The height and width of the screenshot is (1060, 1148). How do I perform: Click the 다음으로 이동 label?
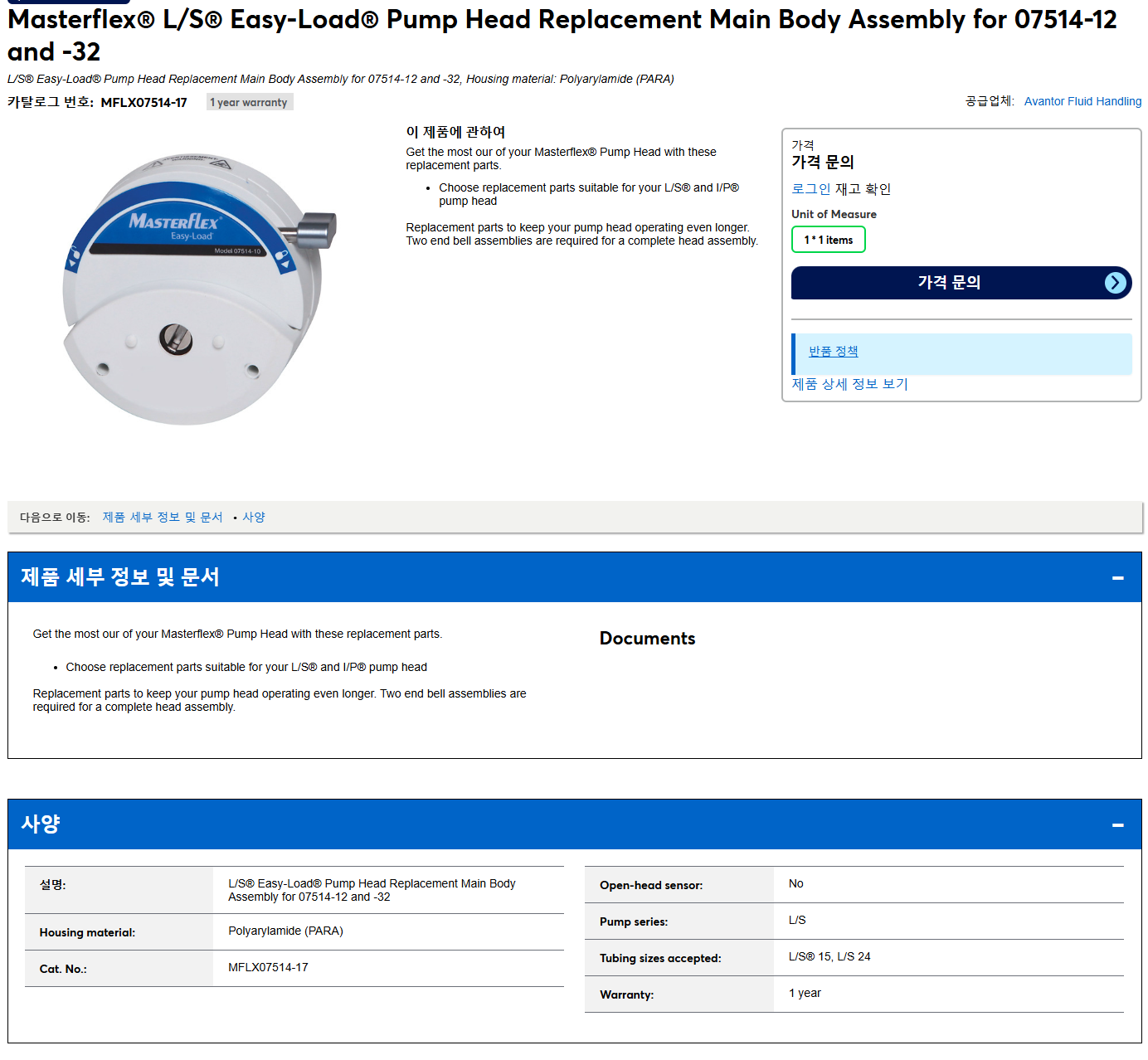tap(55, 518)
